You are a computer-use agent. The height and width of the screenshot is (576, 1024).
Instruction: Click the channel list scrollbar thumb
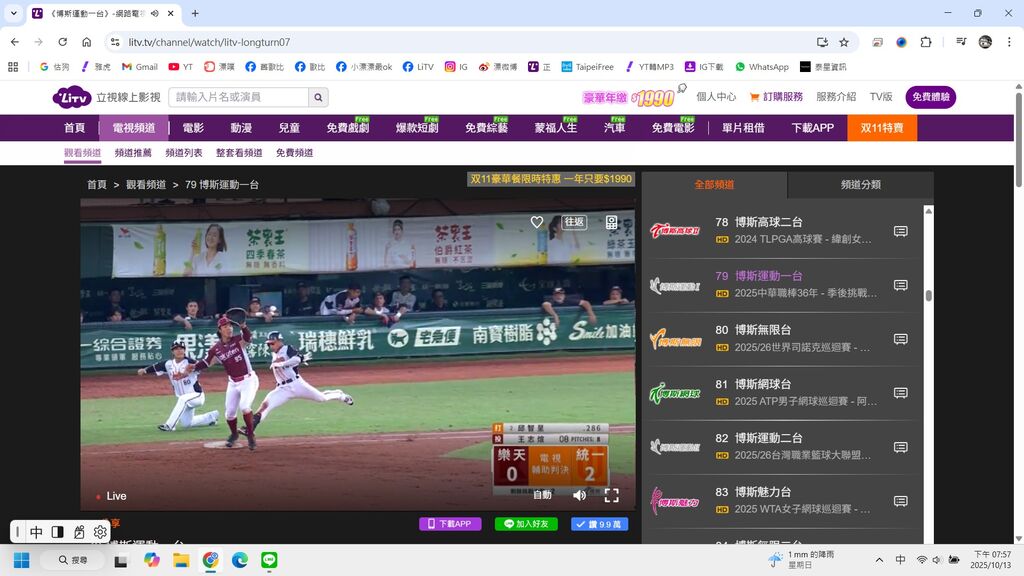tap(929, 295)
